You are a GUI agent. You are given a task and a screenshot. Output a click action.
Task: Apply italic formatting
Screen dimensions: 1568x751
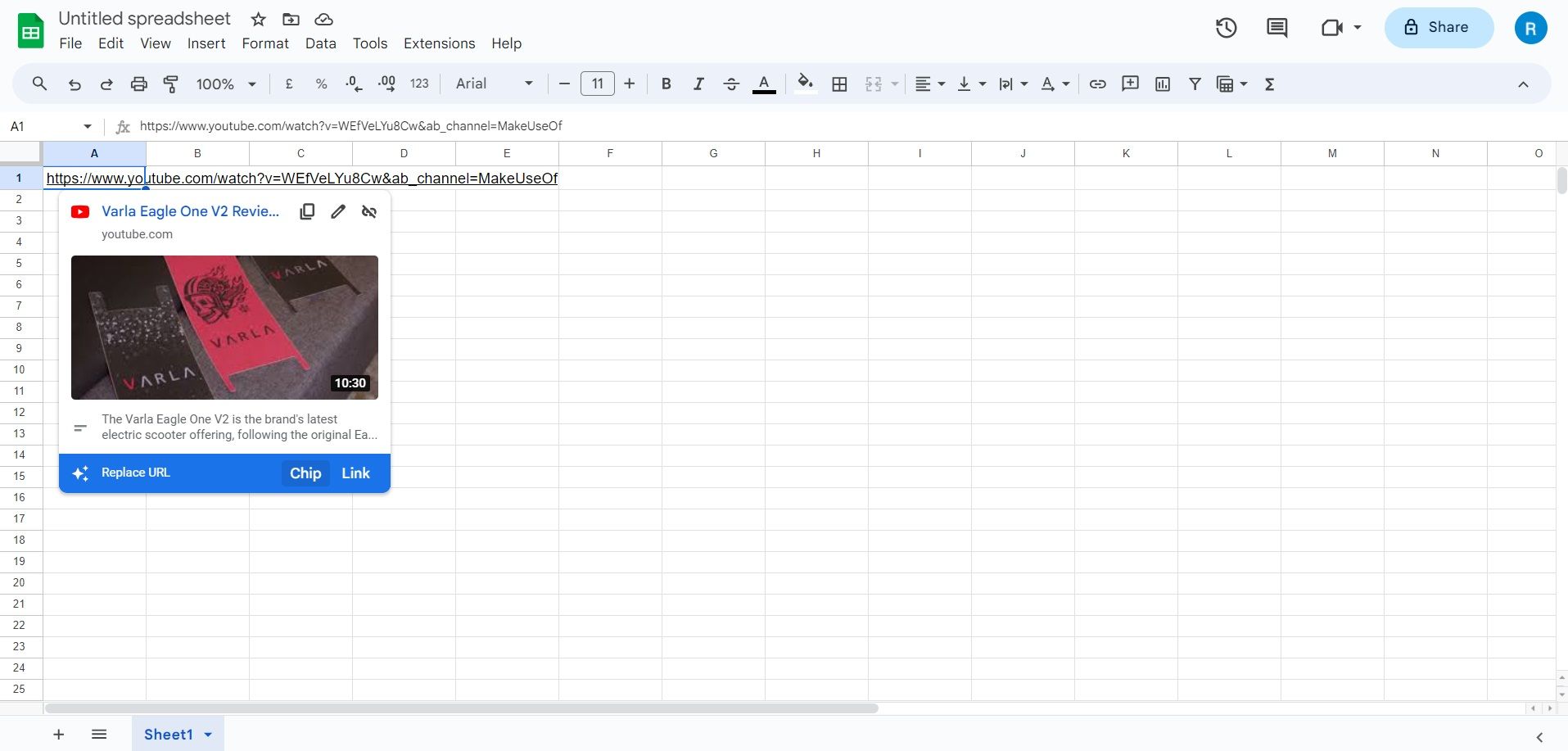tap(698, 83)
